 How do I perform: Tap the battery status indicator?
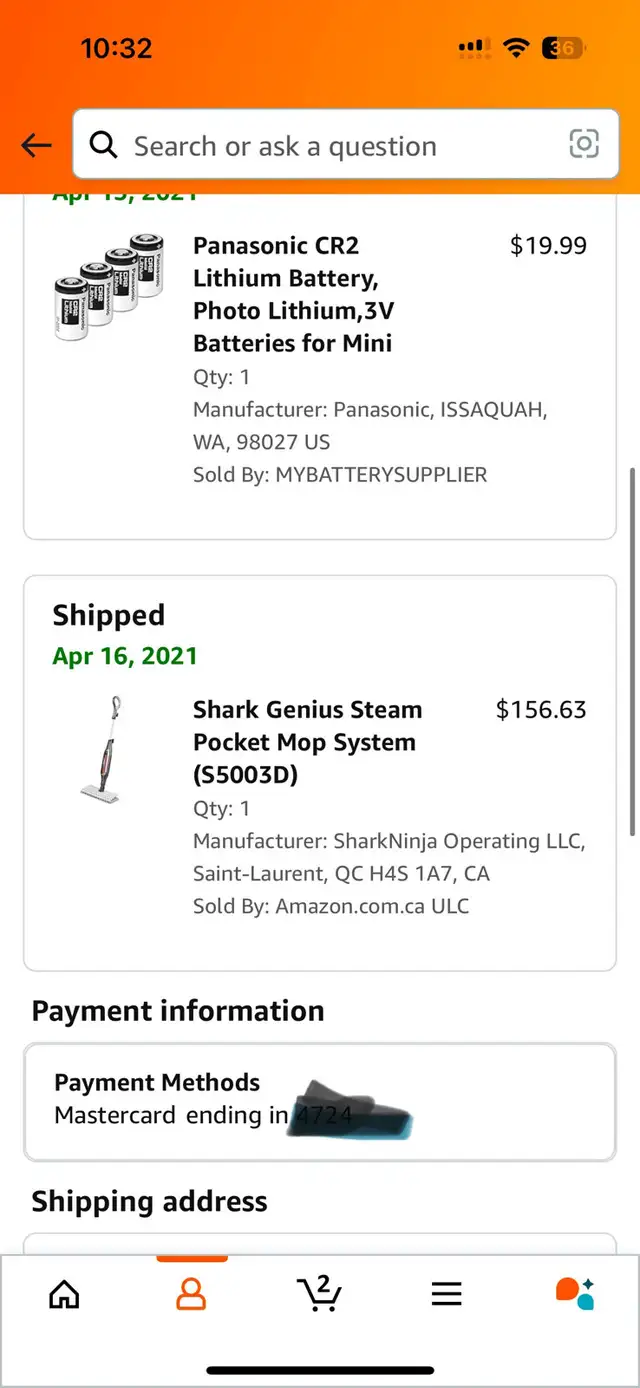563,48
